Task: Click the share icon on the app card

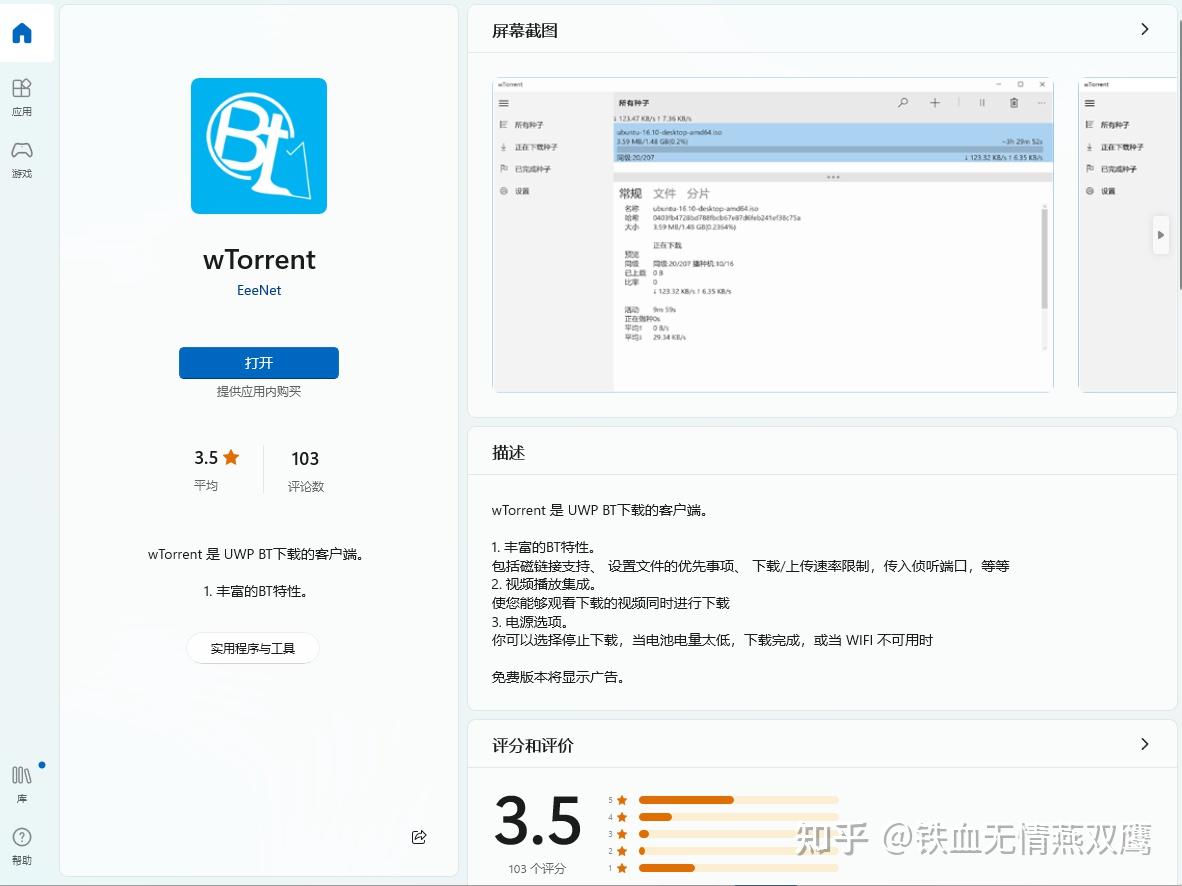Action: (419, 837)
